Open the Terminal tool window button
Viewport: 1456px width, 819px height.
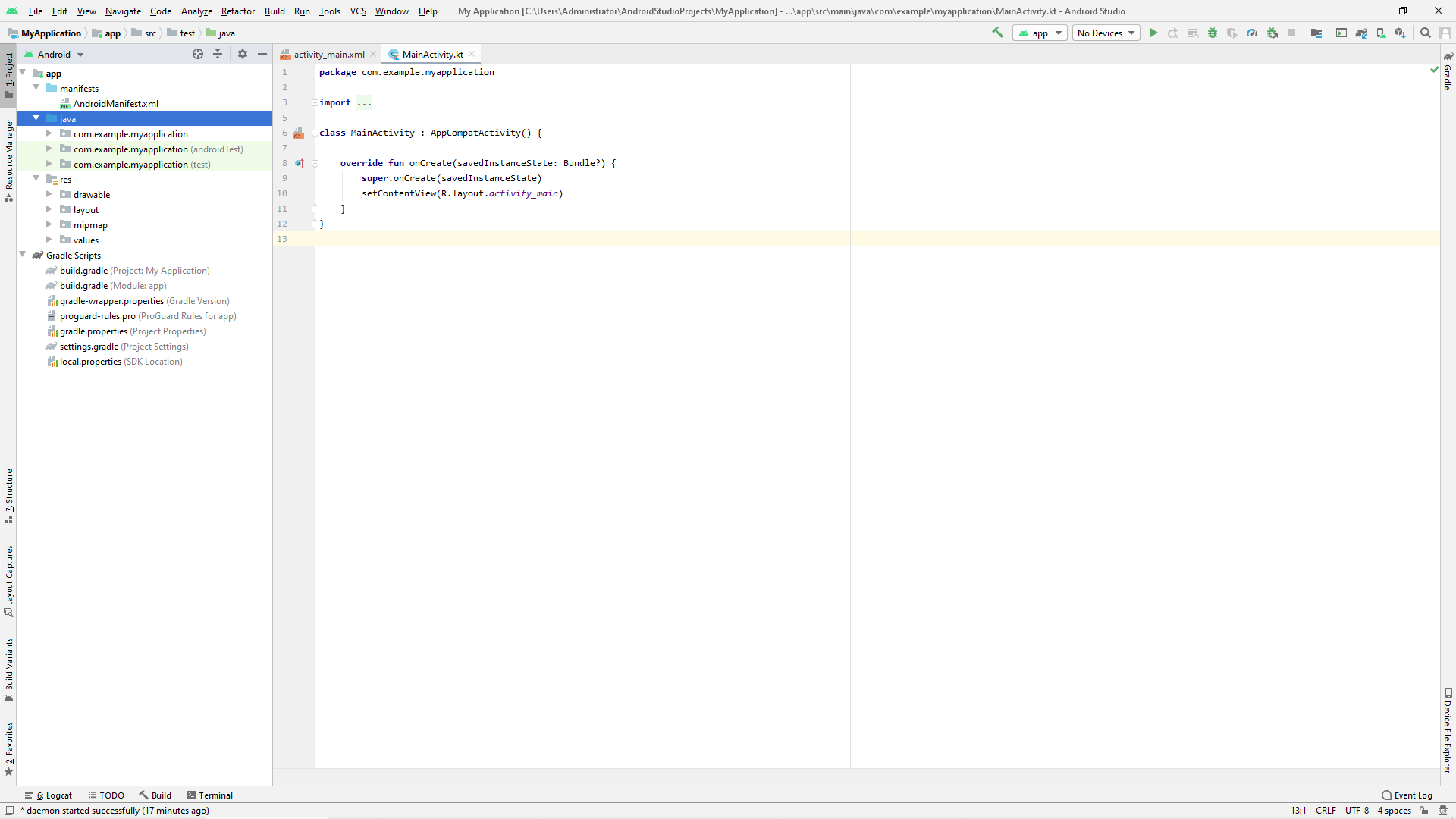click(210, 795)
